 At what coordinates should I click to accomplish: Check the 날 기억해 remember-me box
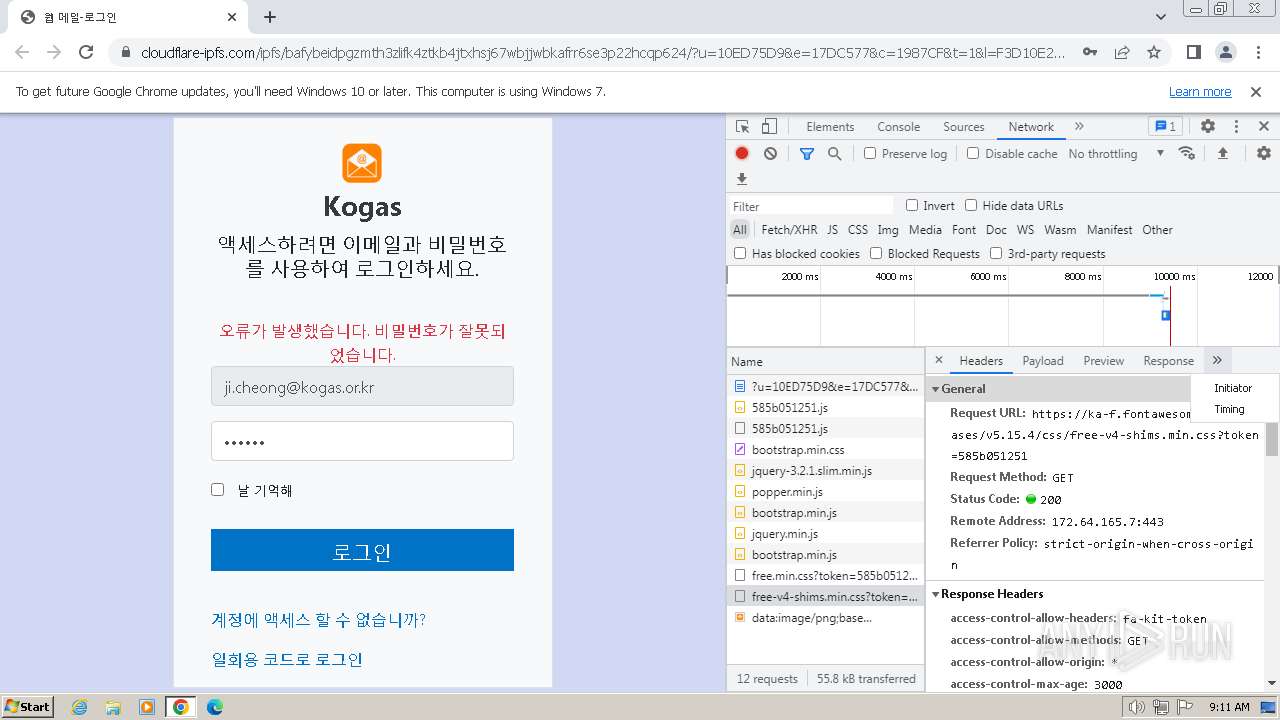[217, 489]
